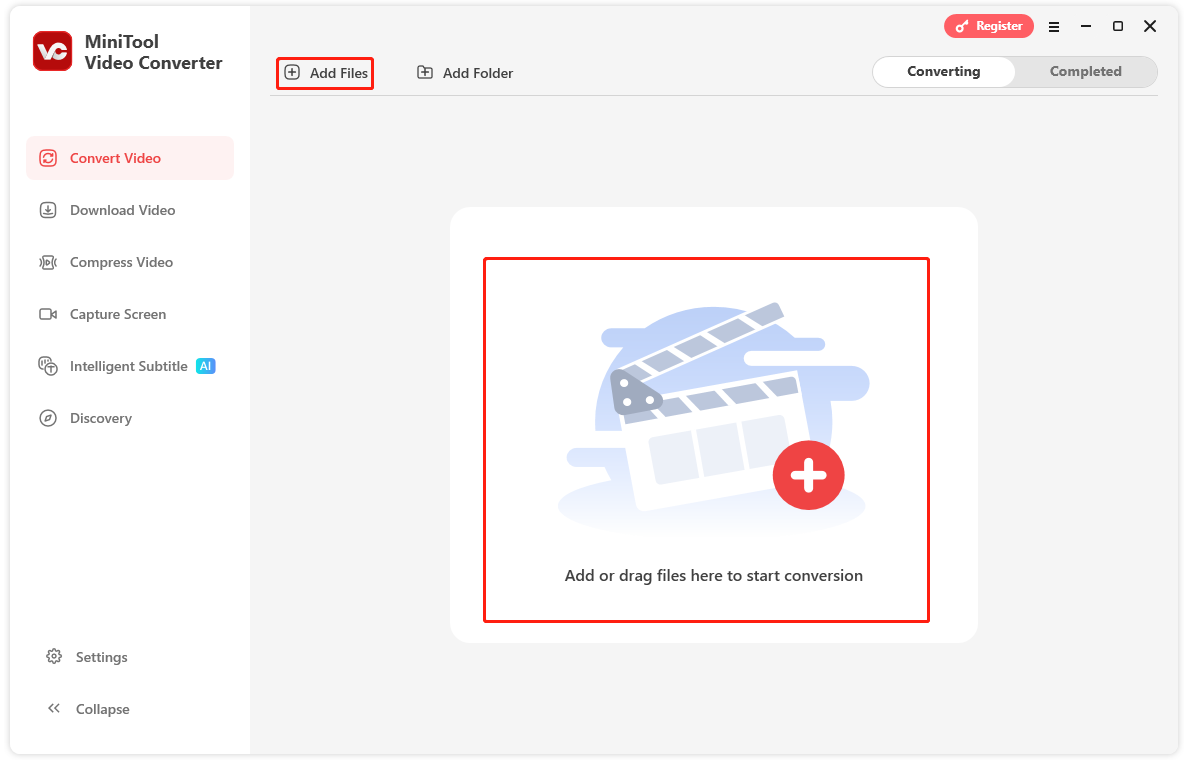
Task: Open the Settings gear
Action: (x=54, y=657)
